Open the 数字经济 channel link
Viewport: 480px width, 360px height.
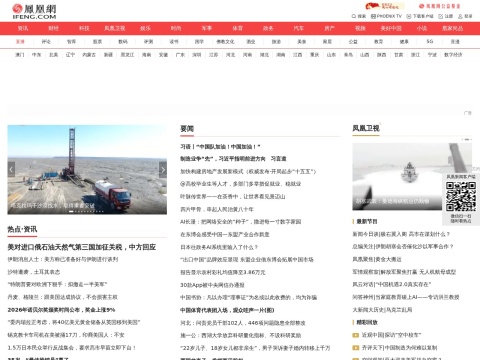click(453, 55)
